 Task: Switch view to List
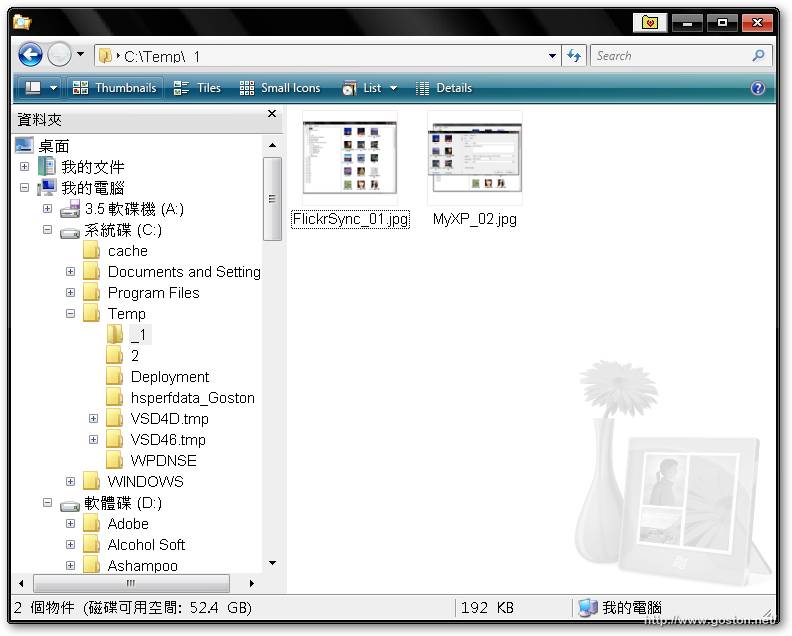pos(362,88)
